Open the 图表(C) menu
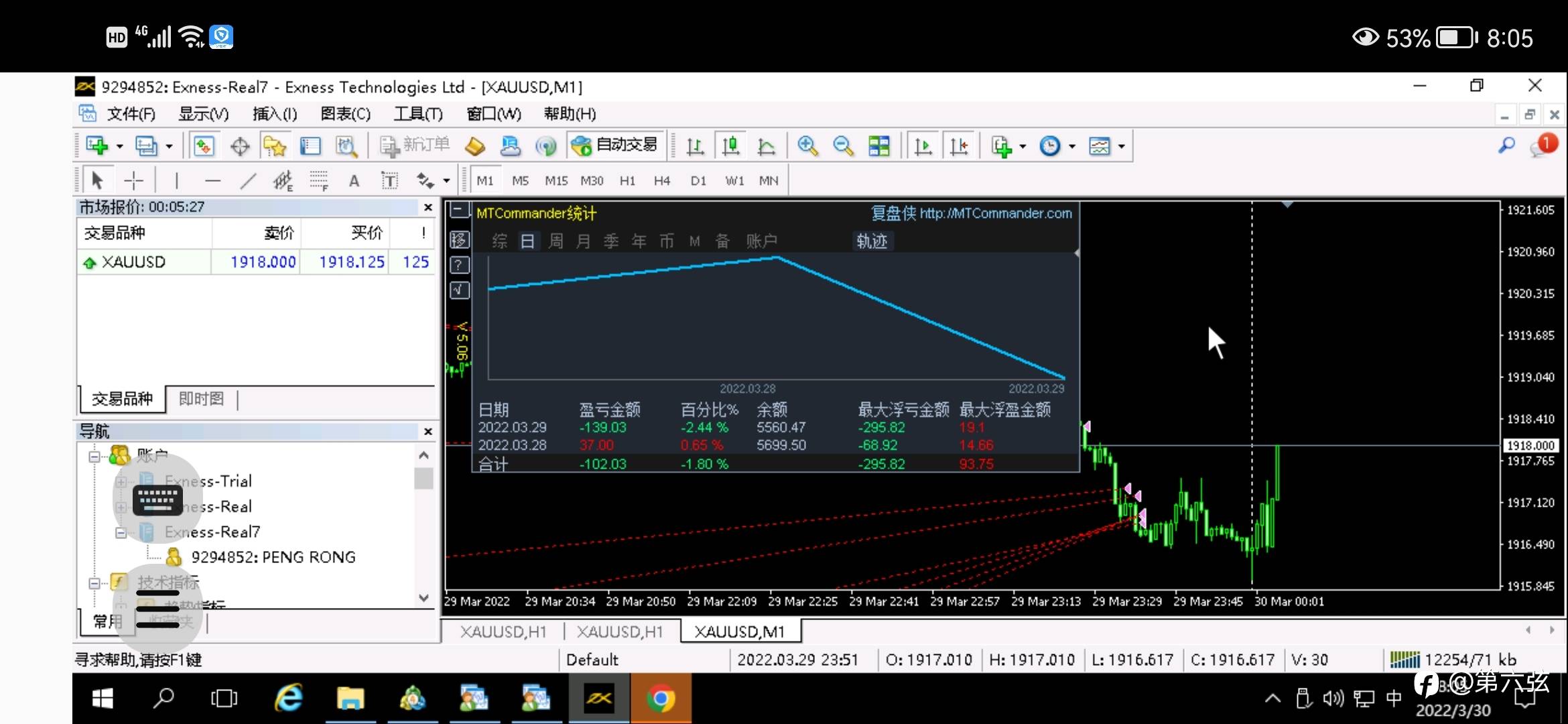This screenshot has height=724, width=1568. (x=345, y=114)
